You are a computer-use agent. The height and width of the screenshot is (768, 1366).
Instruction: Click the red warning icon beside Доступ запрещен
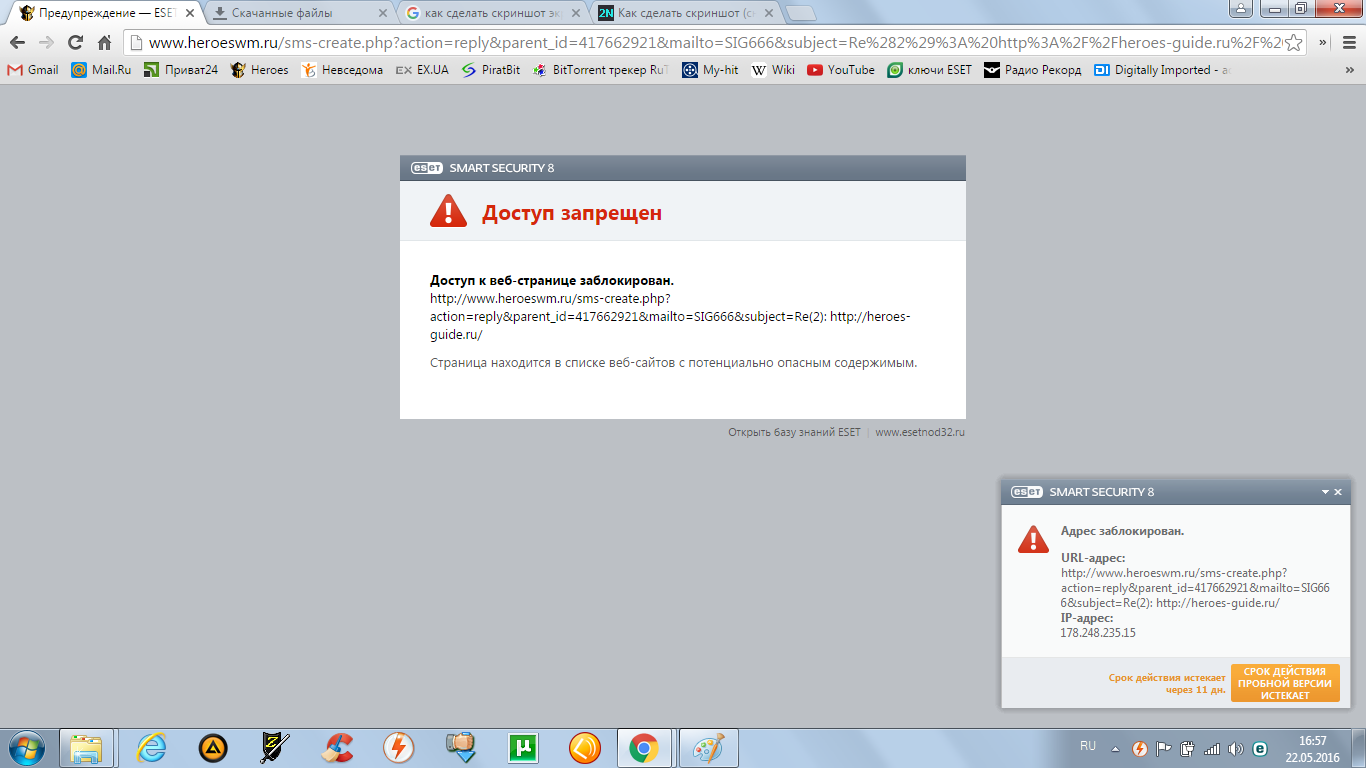[x=448, y=211]
